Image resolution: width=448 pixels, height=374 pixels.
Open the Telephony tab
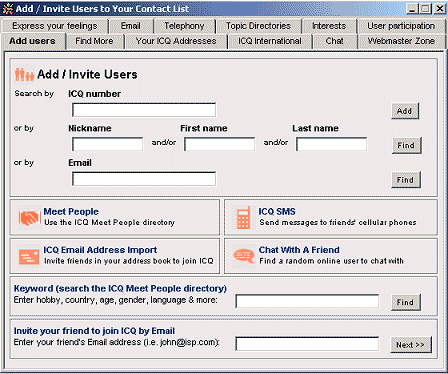coord(184,26)
